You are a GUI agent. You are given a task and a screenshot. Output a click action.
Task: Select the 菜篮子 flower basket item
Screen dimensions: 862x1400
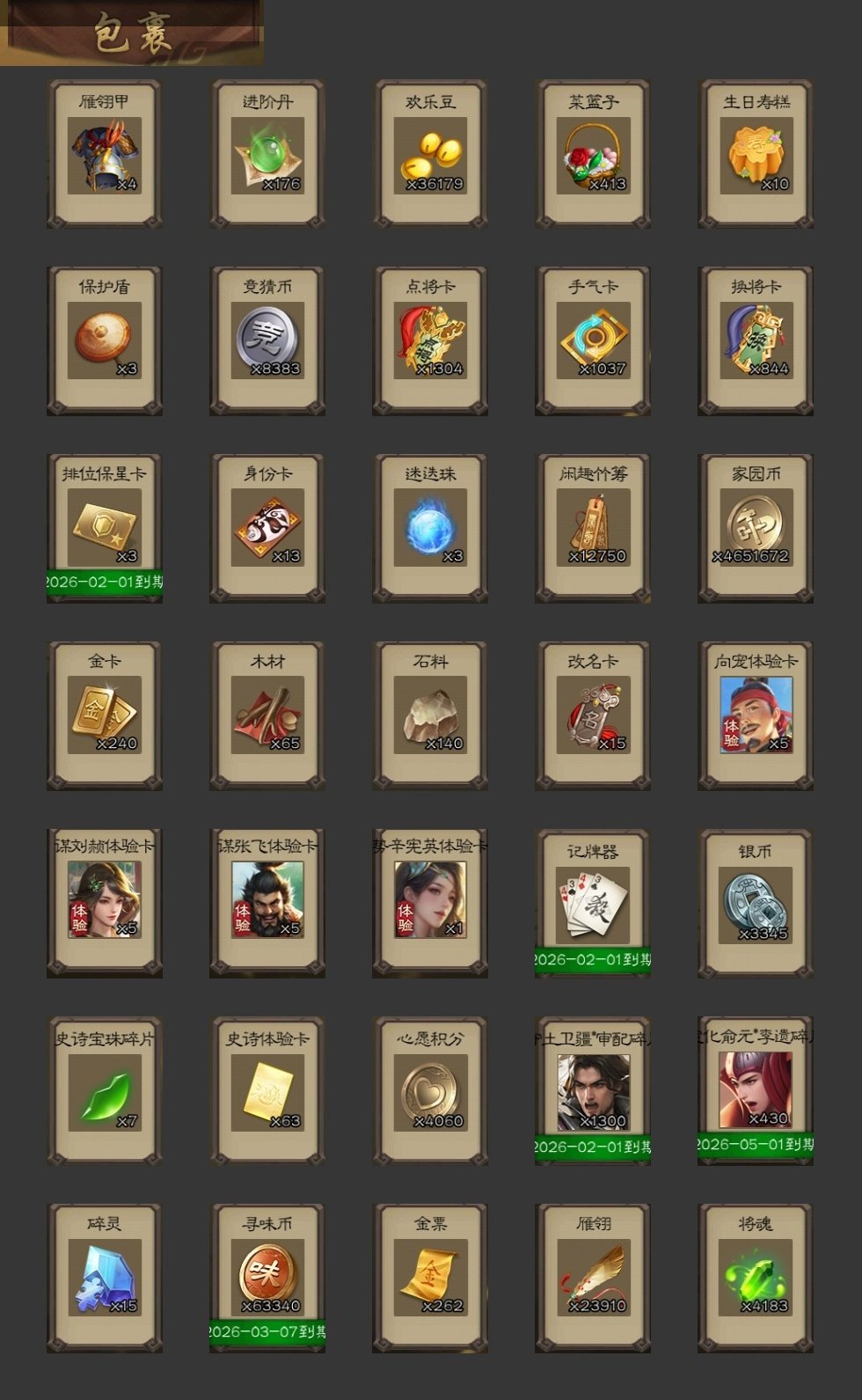click(x=593, y=155)
